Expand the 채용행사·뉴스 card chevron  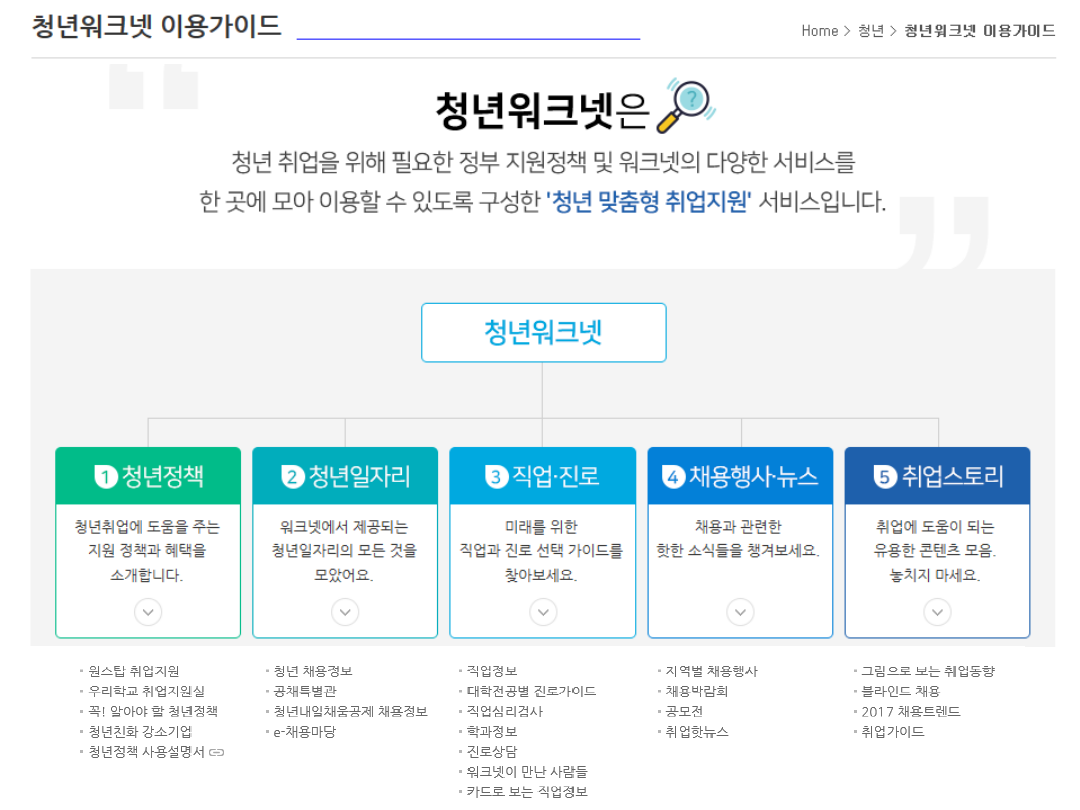(740, 611)
